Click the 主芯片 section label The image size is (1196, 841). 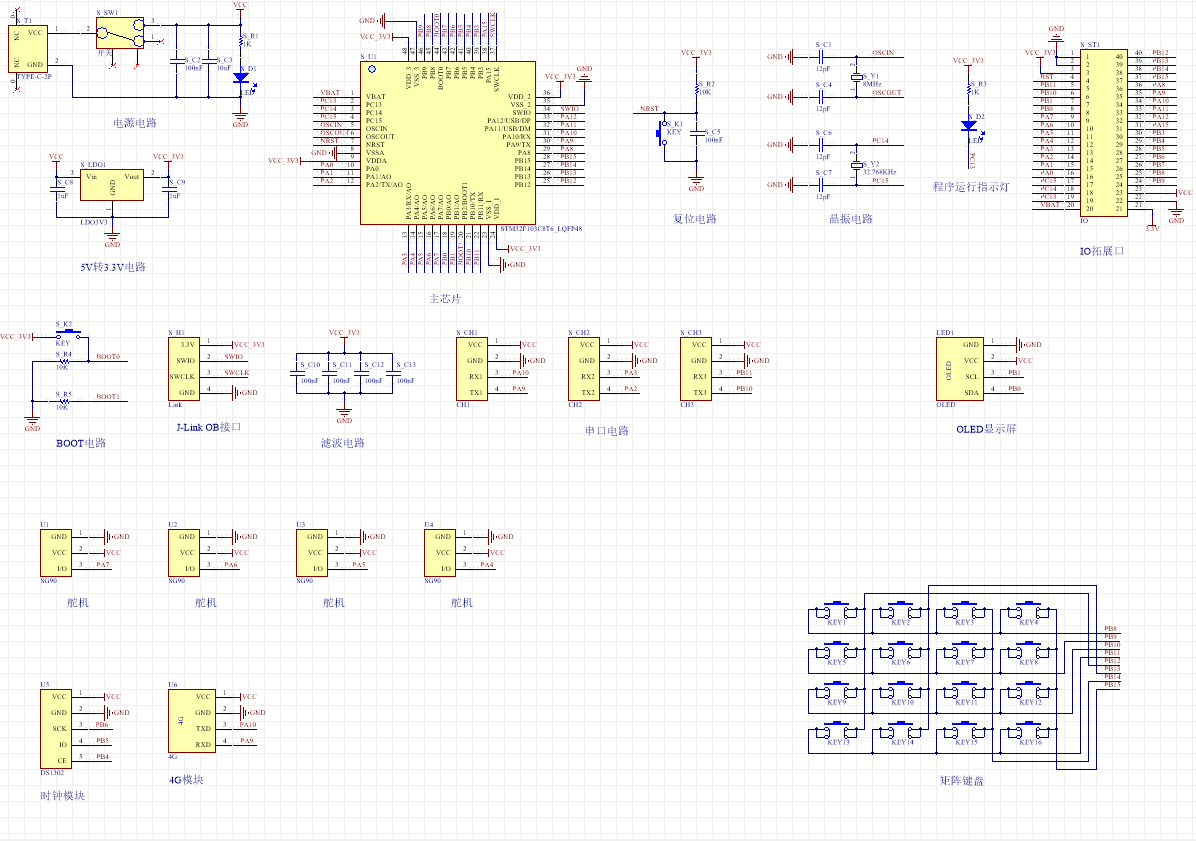click(445, 299)
